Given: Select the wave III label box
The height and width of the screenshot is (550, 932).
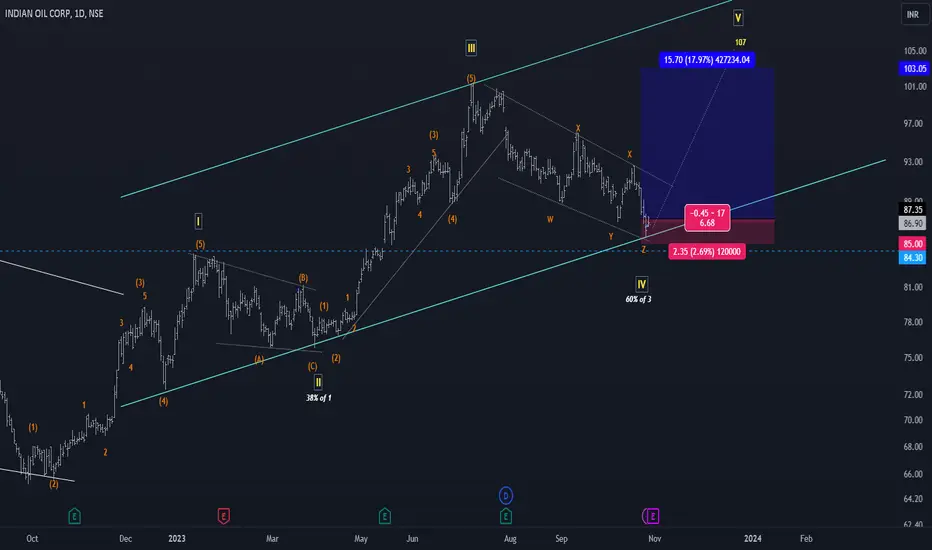Looking at the screenshot, I should [471, 48].
